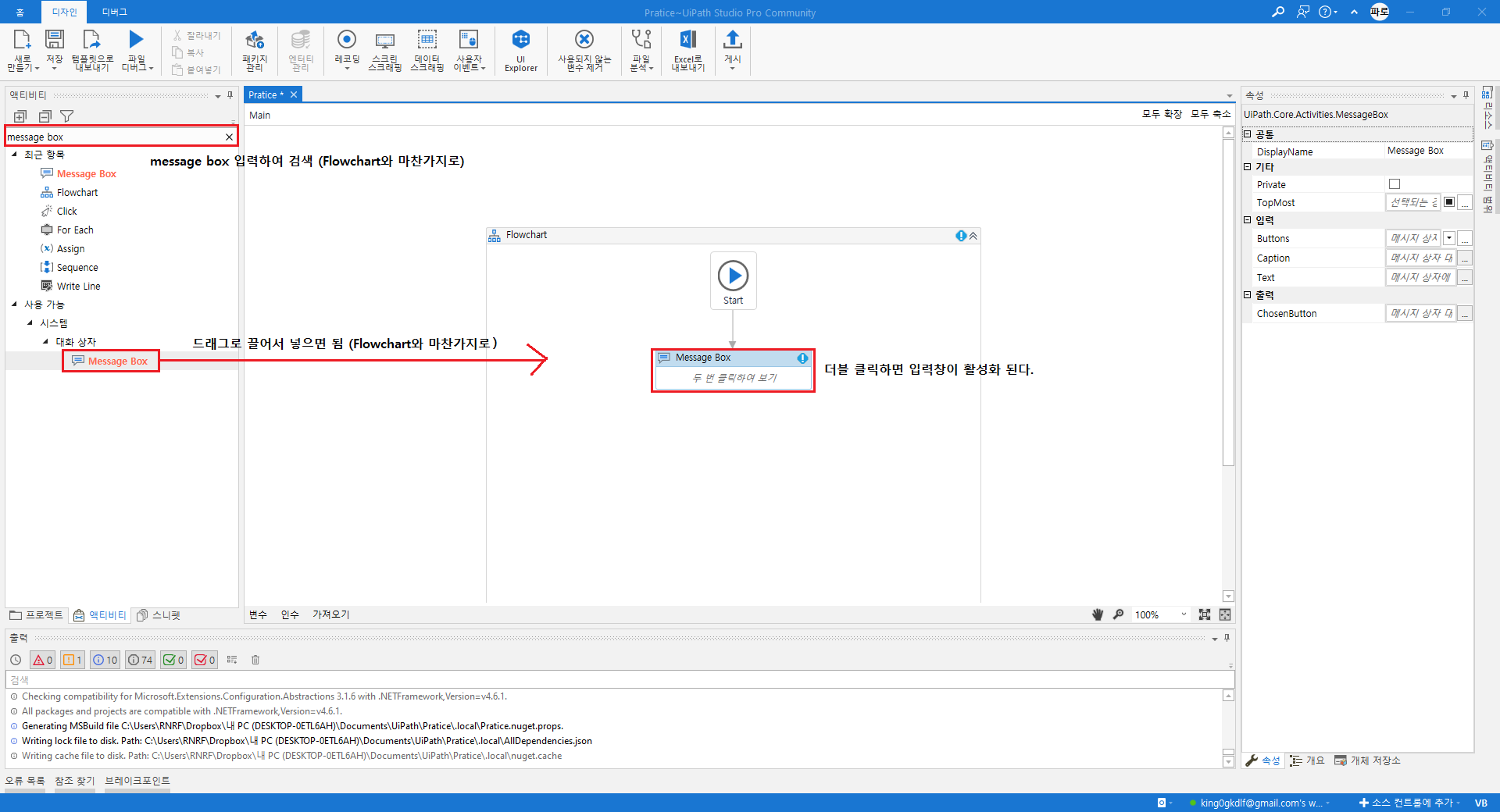Toggle the overview minimap icon
This screenshot has height=812, width=1500.
coord(1225,614)
